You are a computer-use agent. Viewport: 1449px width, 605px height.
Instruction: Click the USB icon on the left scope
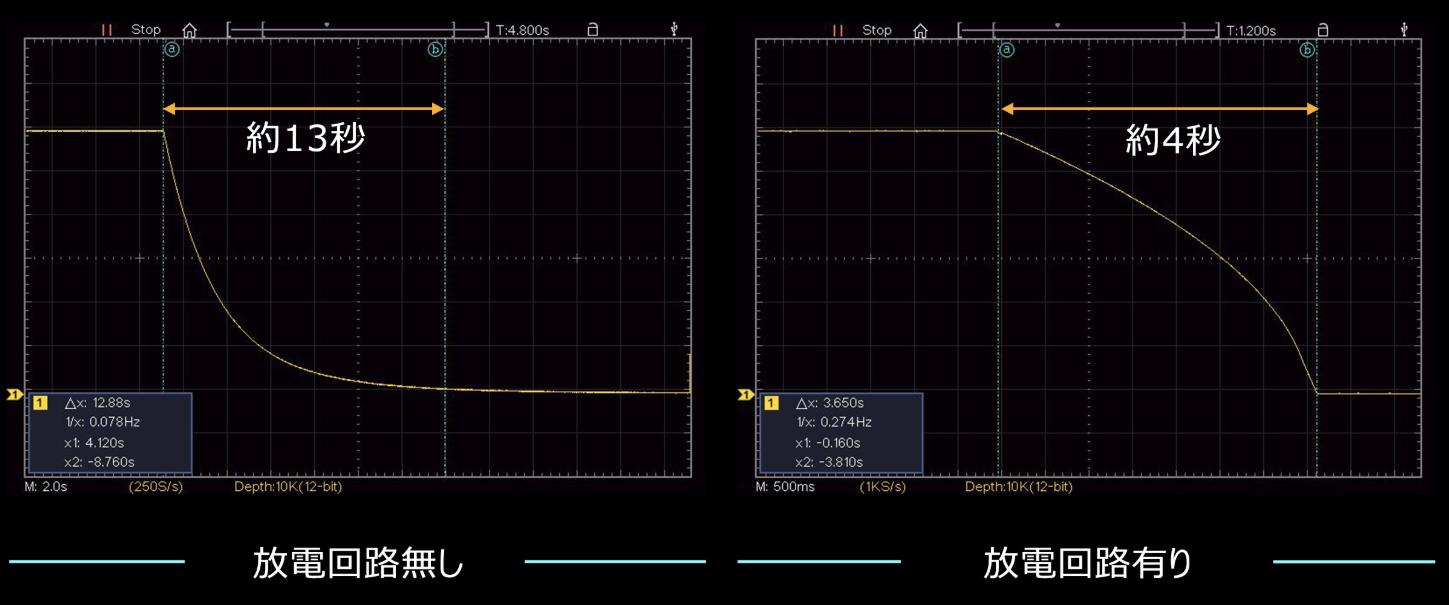click(674, 30)
